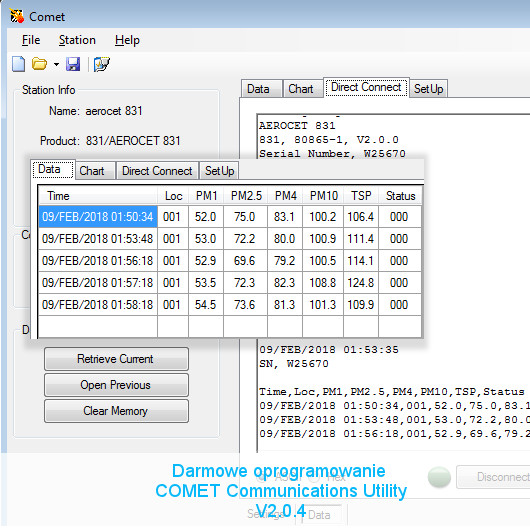The width and height of the screenshot is (530, 530).
Task: Click the terminal line '09/FEB/2018 01:53:35'
Action: pyautogui.click(x=329, y=350)
